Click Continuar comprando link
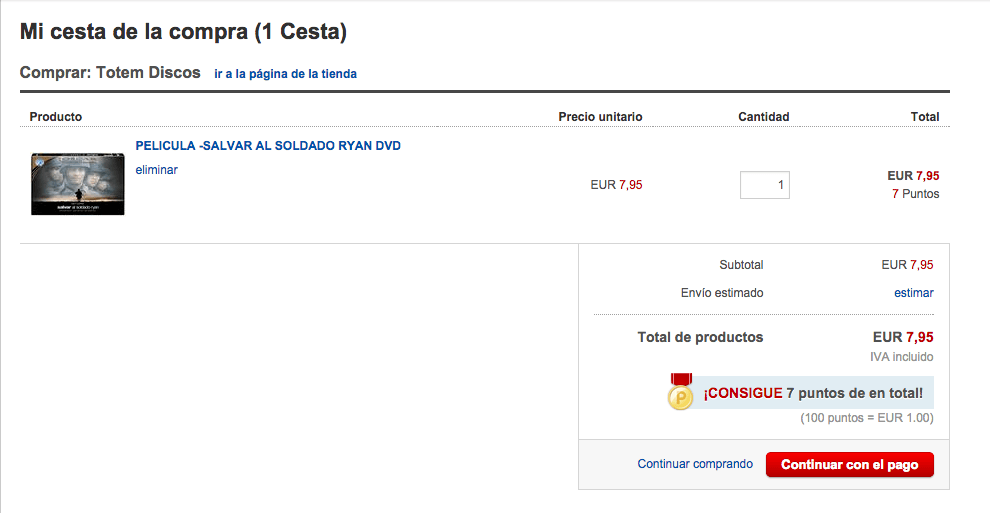990x513 pixels. coord(695,464)
